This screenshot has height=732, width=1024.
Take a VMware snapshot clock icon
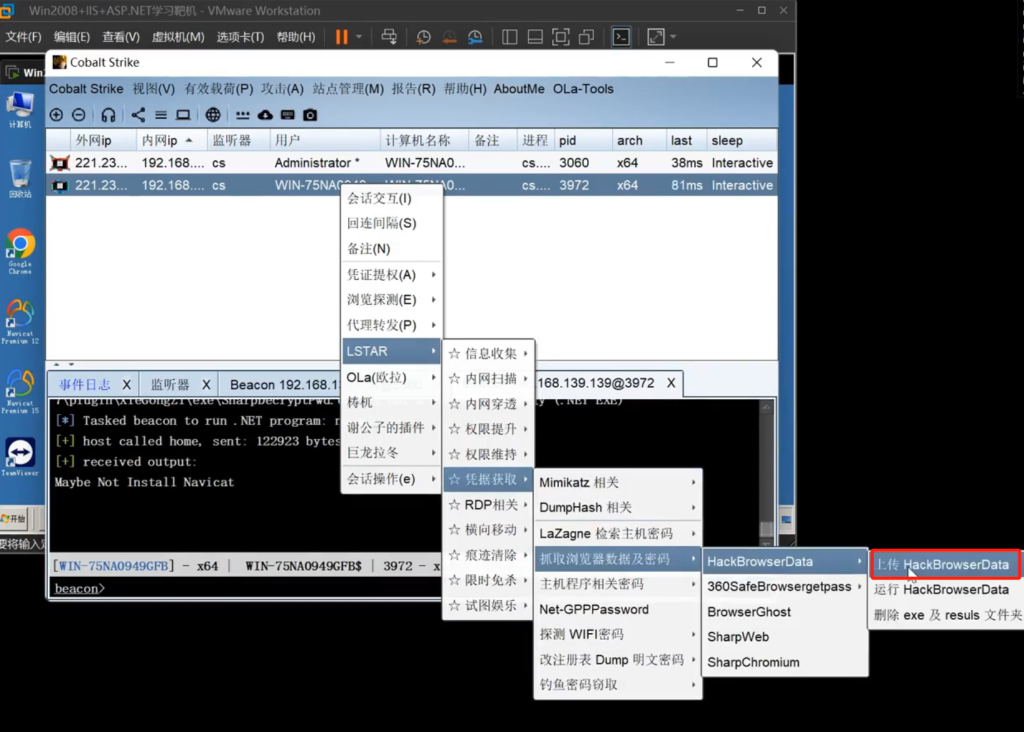click(423, 37)
